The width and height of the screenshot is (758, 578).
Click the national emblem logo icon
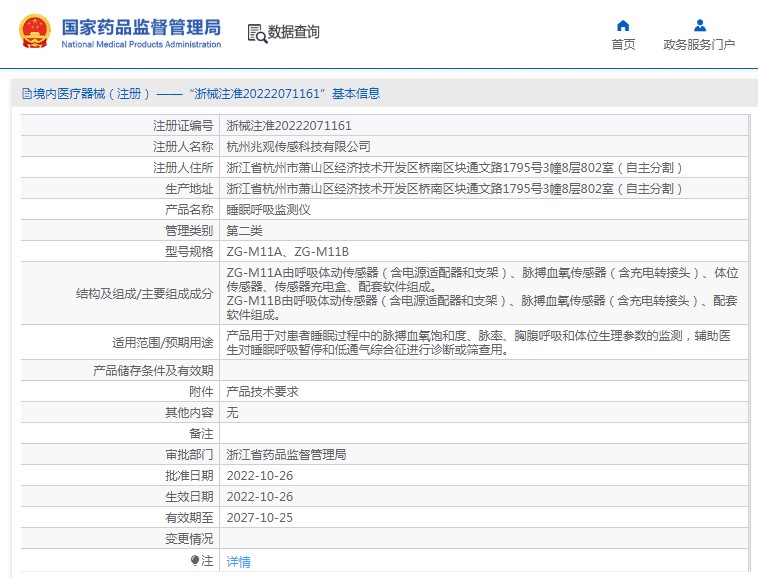34,32
